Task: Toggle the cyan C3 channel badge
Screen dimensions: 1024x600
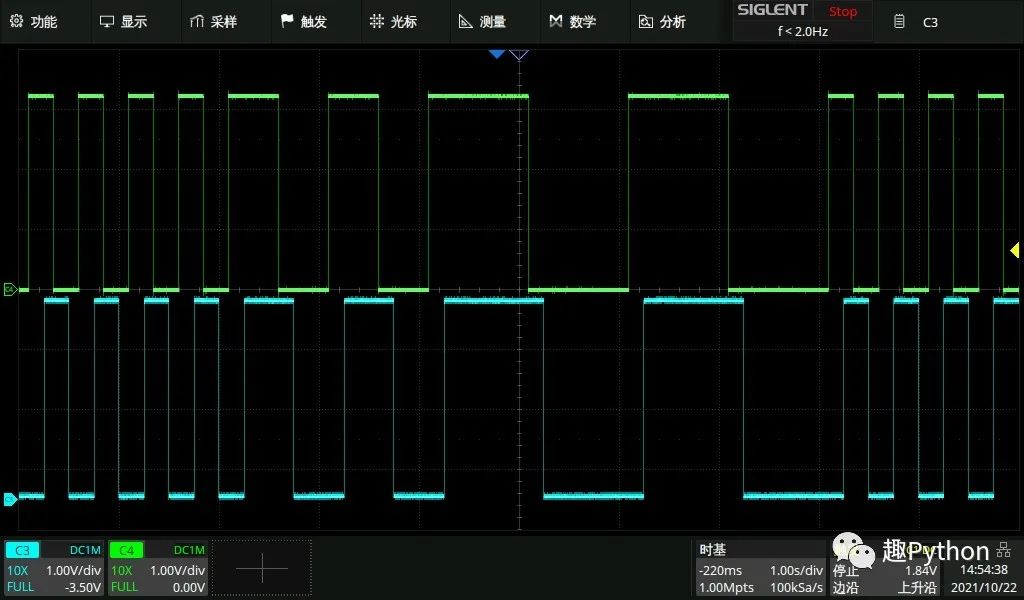Action: point(22,550)
